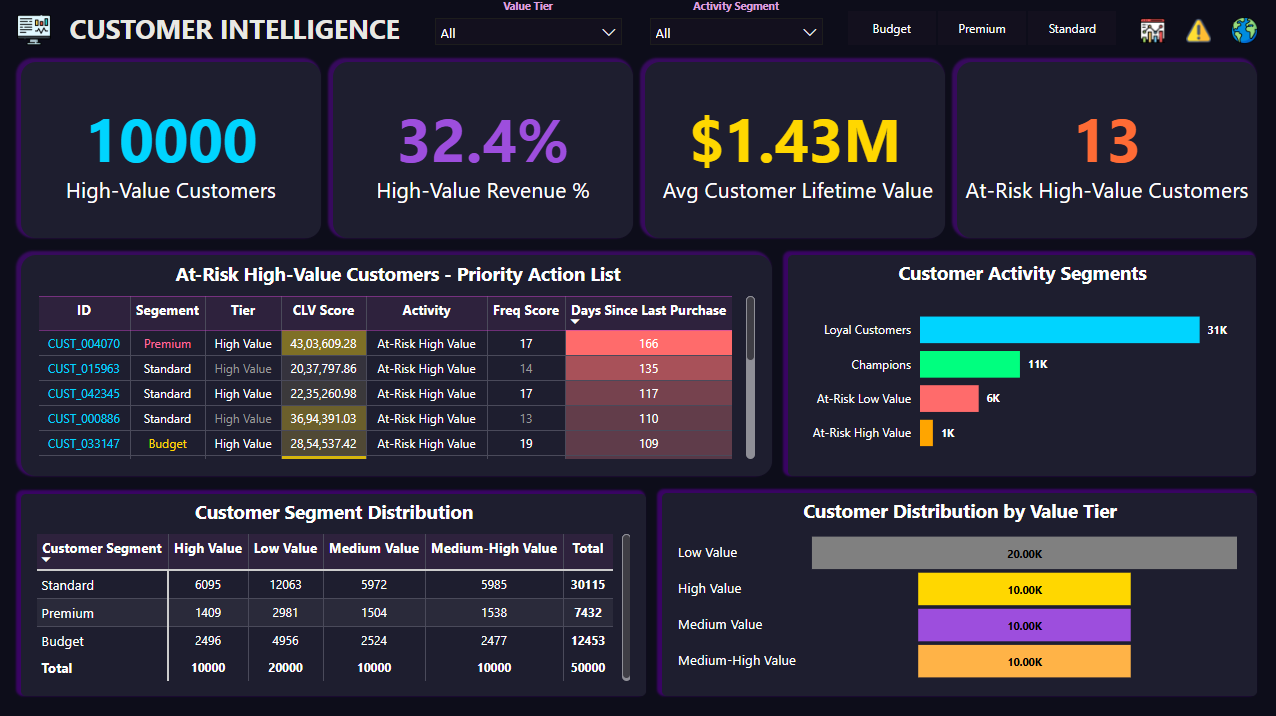This screenshot has width=1276, height=716.
Task: Click the Champions green bar segment
Action: click(969, 364)
